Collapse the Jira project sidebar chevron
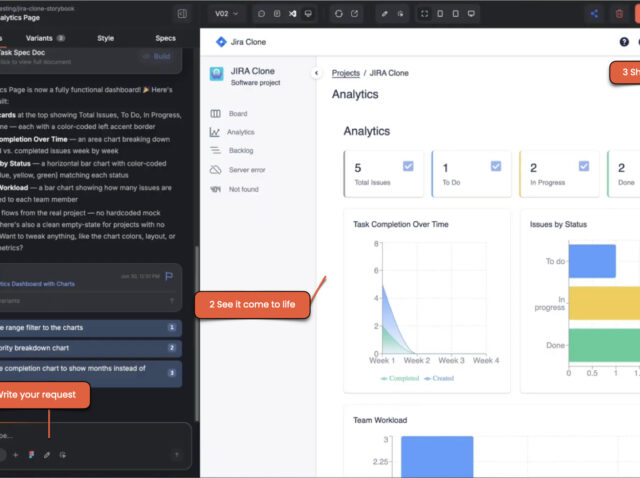The image size is (640, 478). click(316, 73)
